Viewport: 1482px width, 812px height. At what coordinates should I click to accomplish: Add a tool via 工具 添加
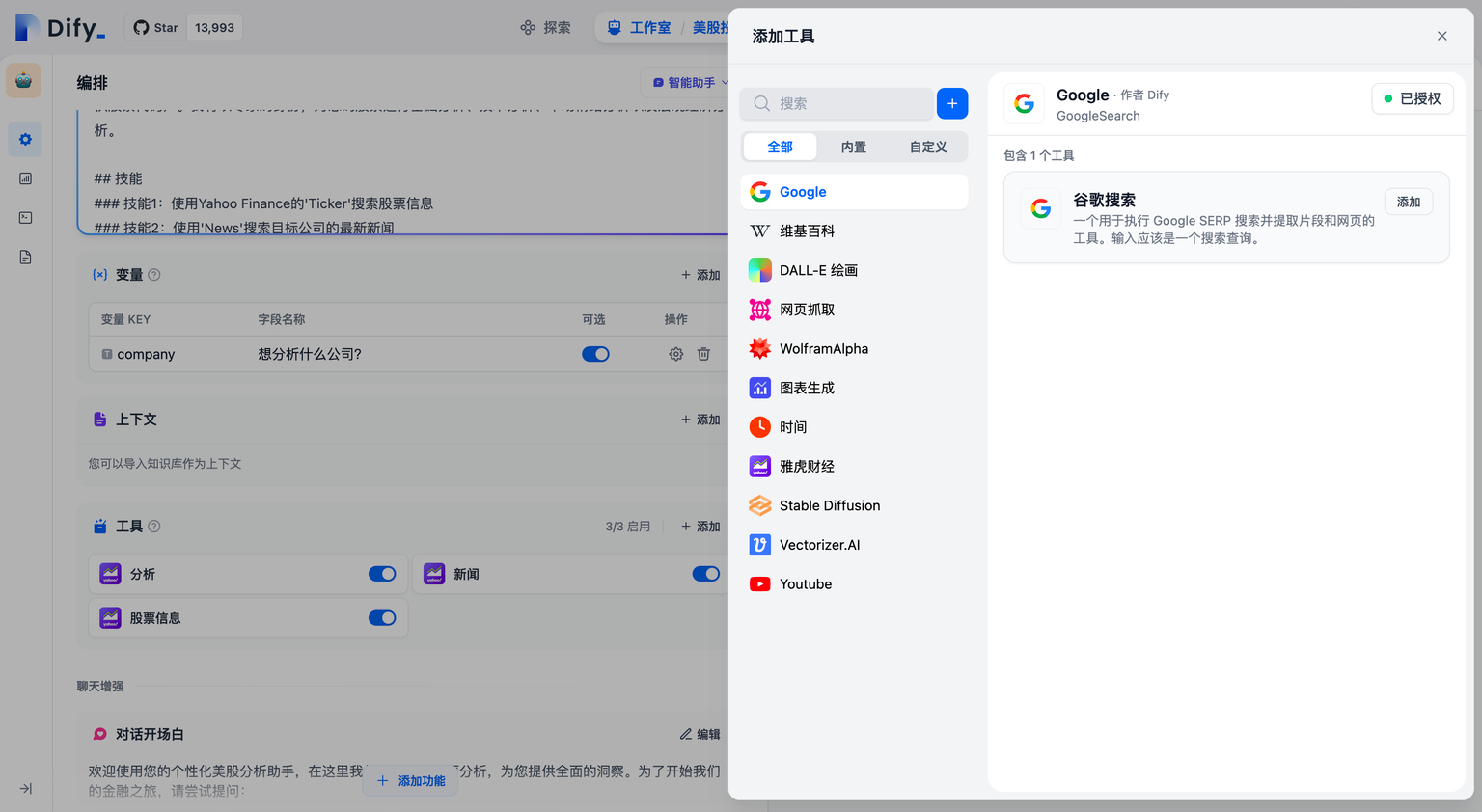[700, 527]
